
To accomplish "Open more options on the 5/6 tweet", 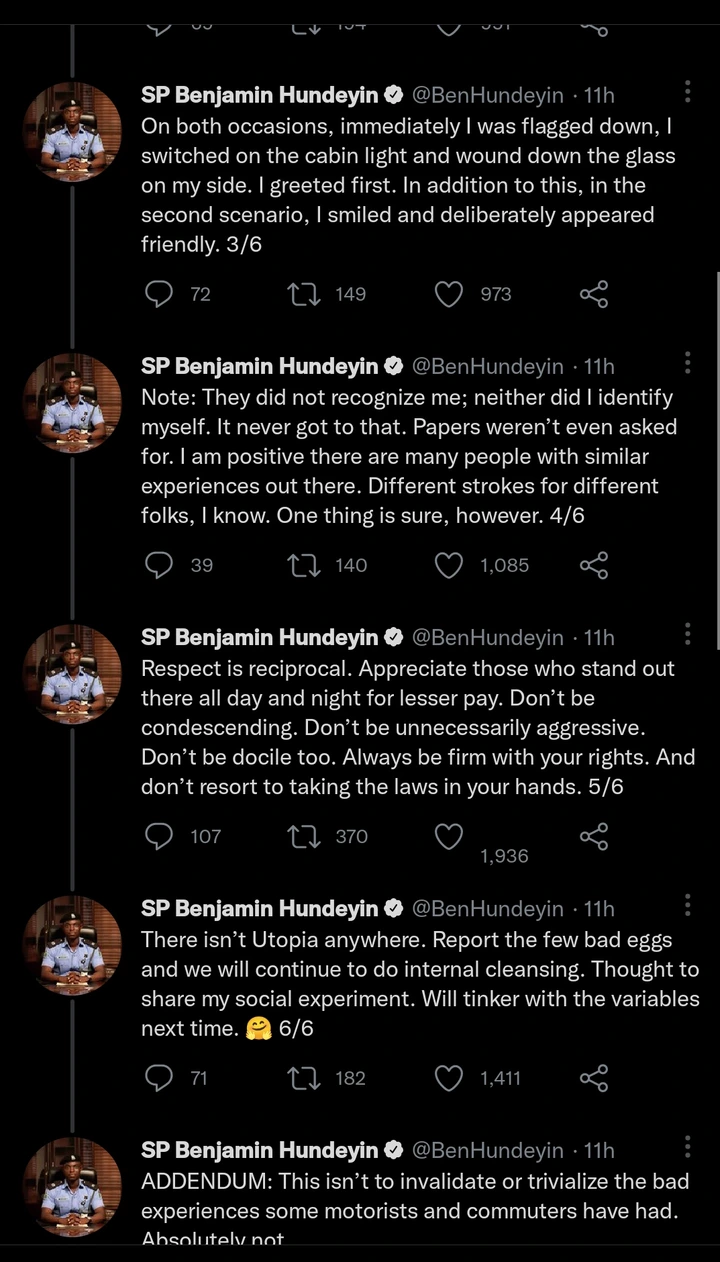I will pyautogui.click(x=687, y=634).
